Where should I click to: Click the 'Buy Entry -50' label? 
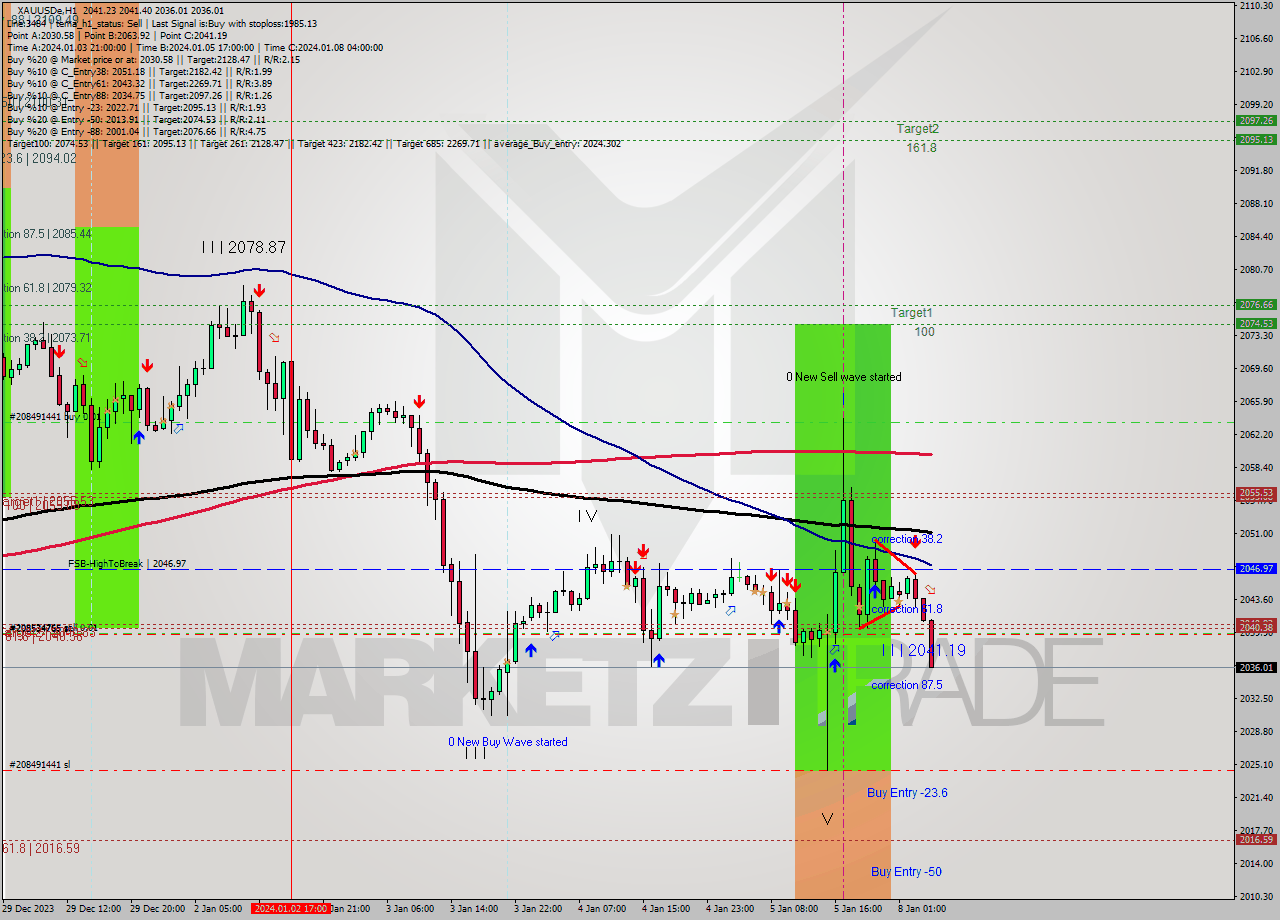[x=905, y=872]
